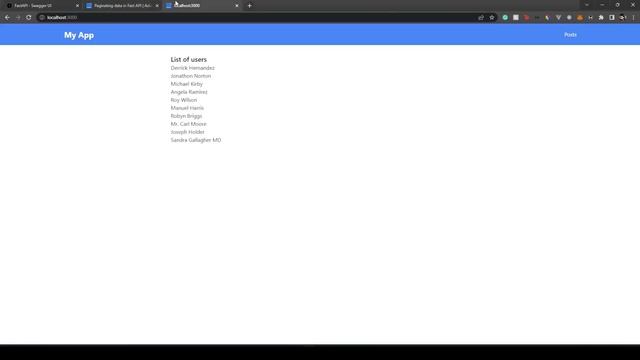640x360 pixels.
Task: Click the List of users heading
Action: (x=189, y=60)
